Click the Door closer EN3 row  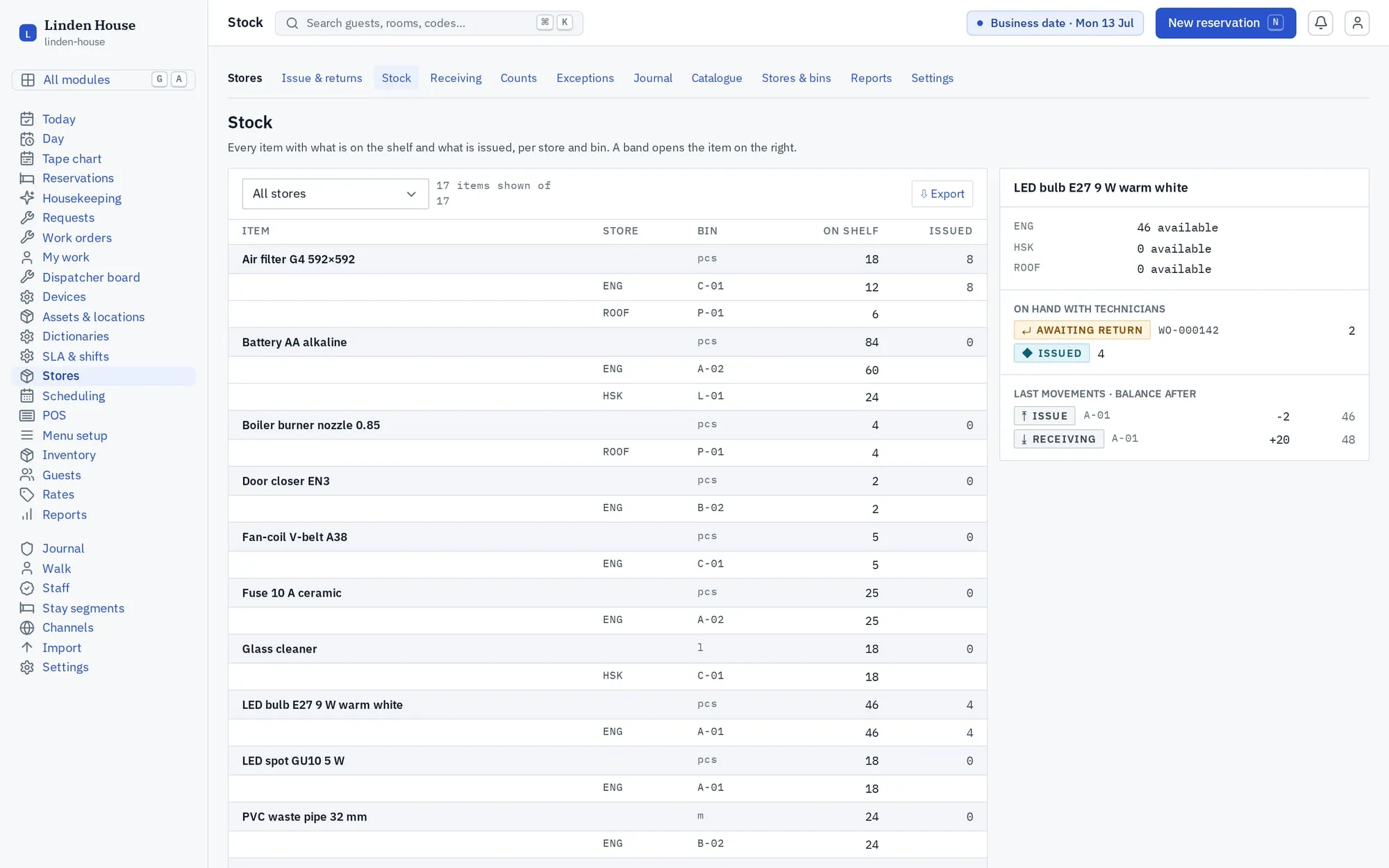click(607, 481)
